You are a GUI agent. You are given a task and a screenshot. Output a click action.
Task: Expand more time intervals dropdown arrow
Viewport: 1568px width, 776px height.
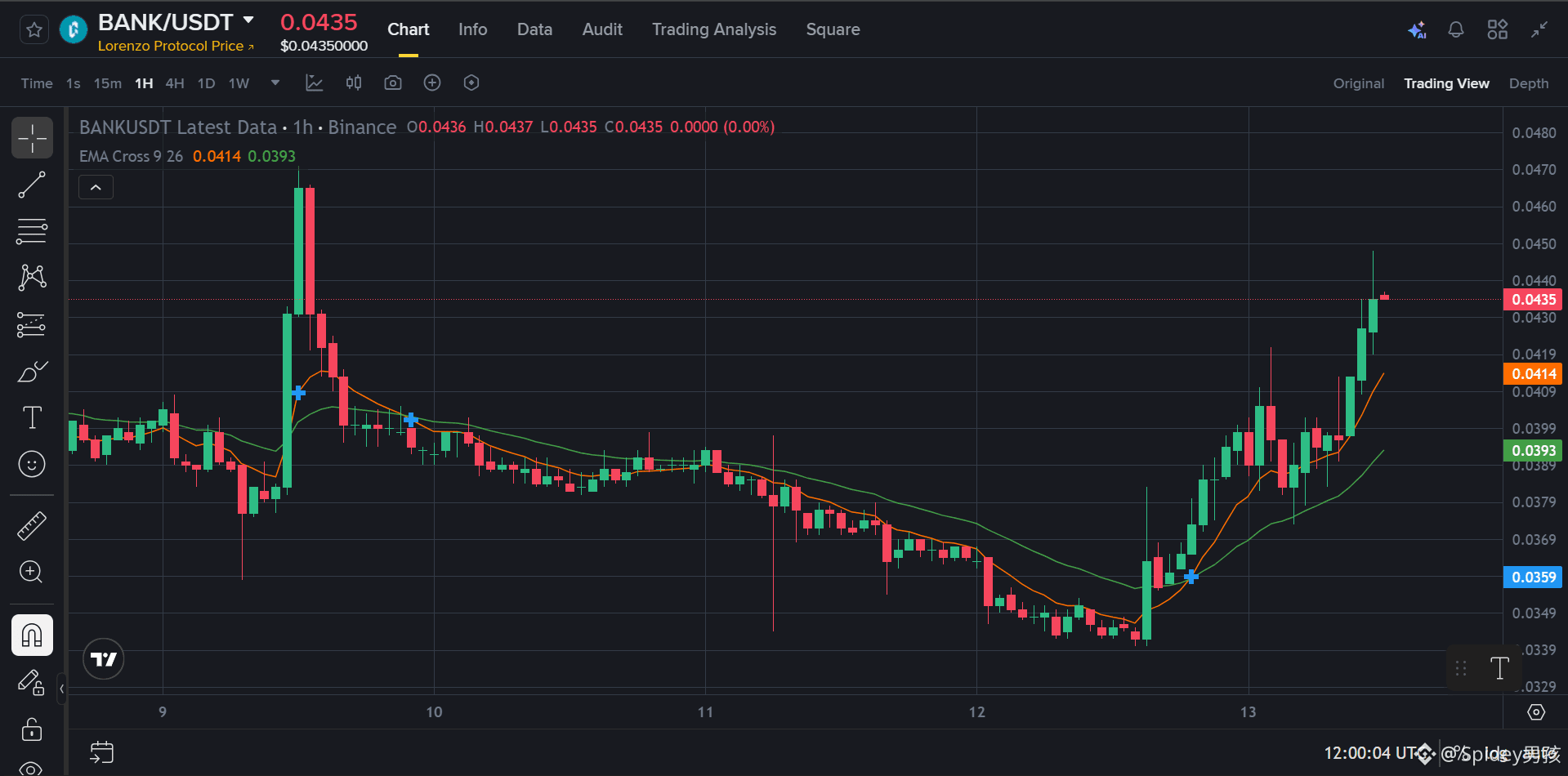[275, 83]
